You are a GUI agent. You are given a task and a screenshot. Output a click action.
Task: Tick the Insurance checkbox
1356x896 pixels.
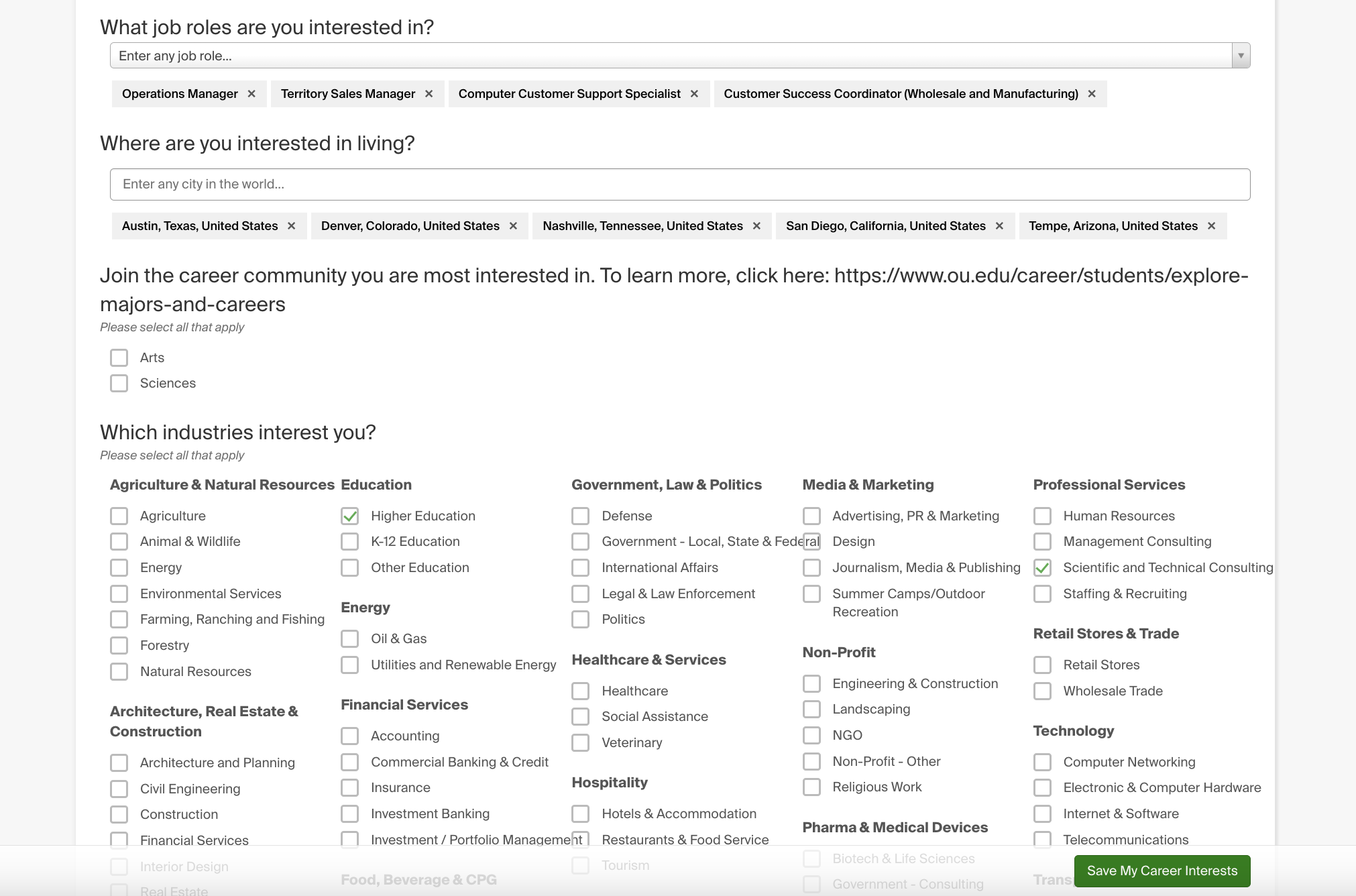coord(350,787)
